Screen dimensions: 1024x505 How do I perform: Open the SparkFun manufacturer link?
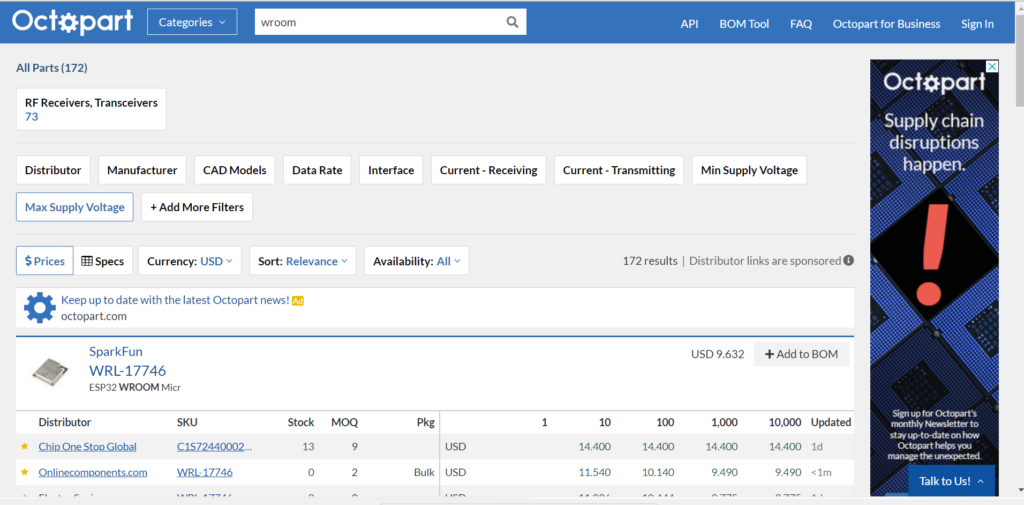click(116, 351)
